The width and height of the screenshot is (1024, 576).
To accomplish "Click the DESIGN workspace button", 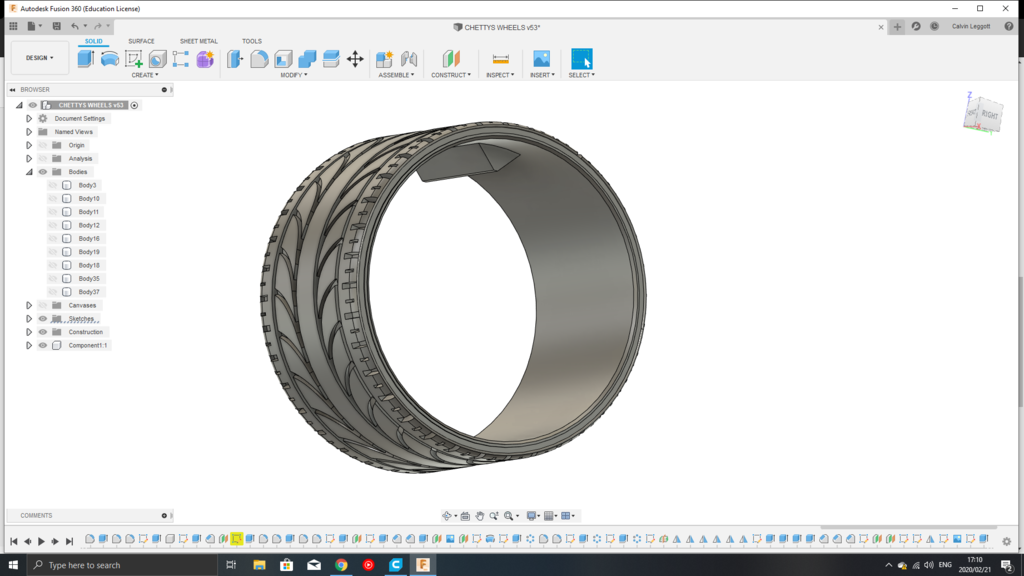I will [x=38, y=57].
